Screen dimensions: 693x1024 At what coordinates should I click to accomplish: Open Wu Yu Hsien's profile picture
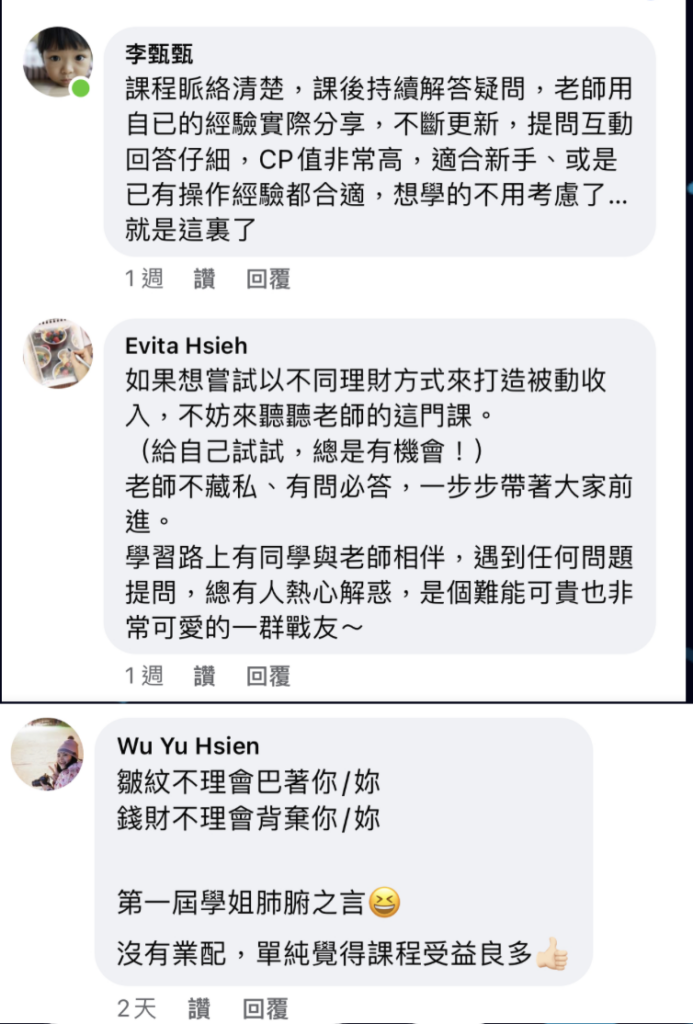tap(48, 754)
